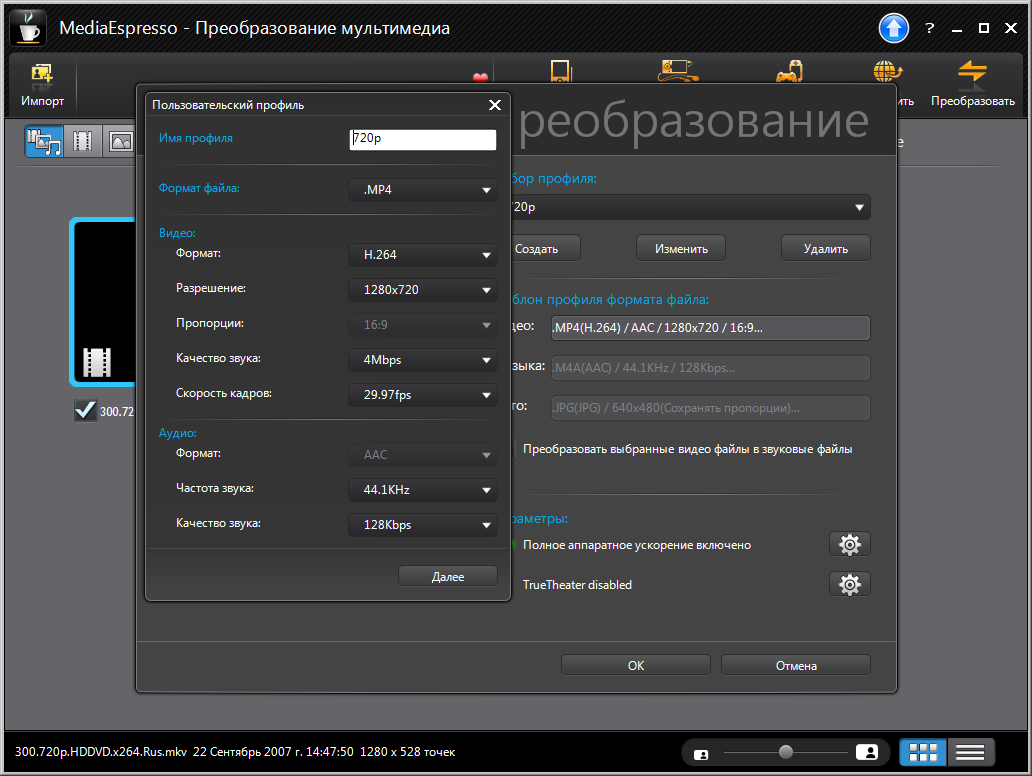Open the file format .MP4 dropdown

[422, 190]
